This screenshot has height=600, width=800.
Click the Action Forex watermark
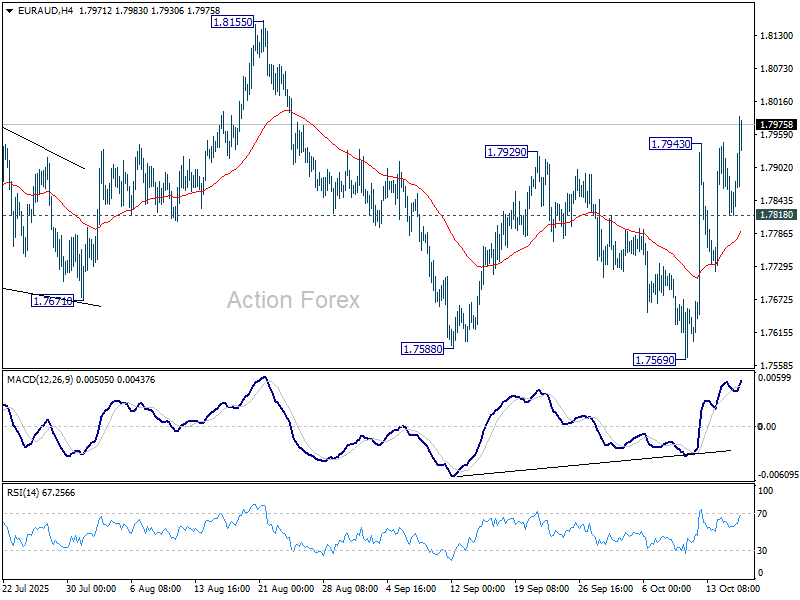pyautogui.click(x=293, y=300)
